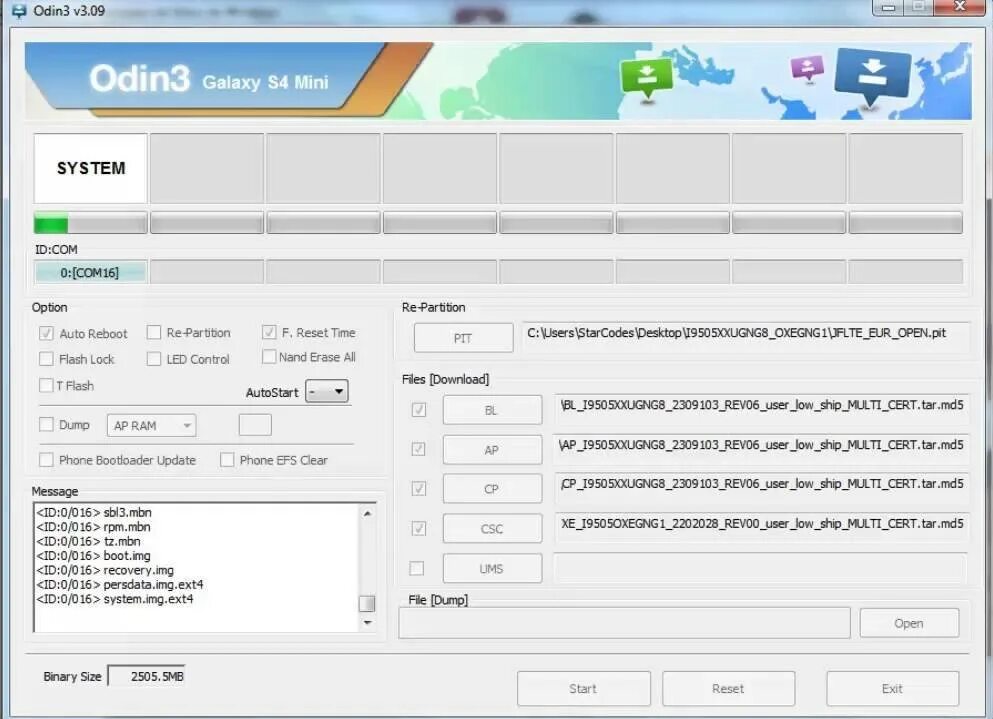
Task: Click the Reset button
Action: tap(728, 689)
